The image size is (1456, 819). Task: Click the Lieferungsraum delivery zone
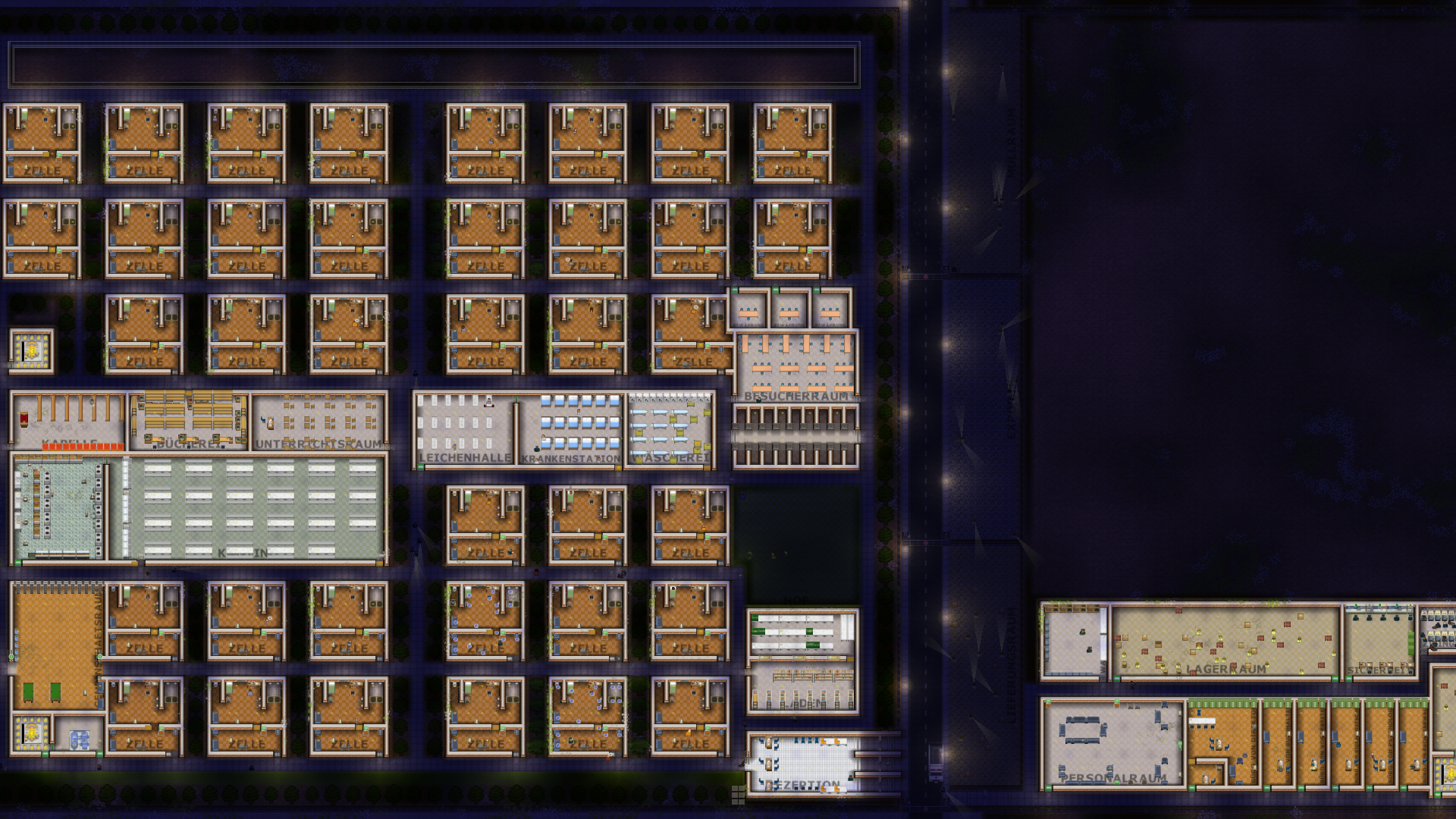click(x=986, y=667)
